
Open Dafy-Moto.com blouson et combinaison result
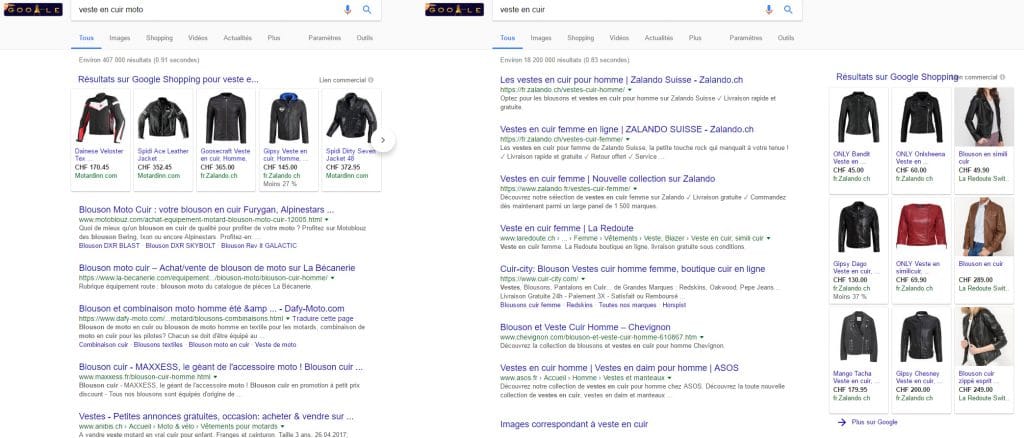(x=212, y=308)
